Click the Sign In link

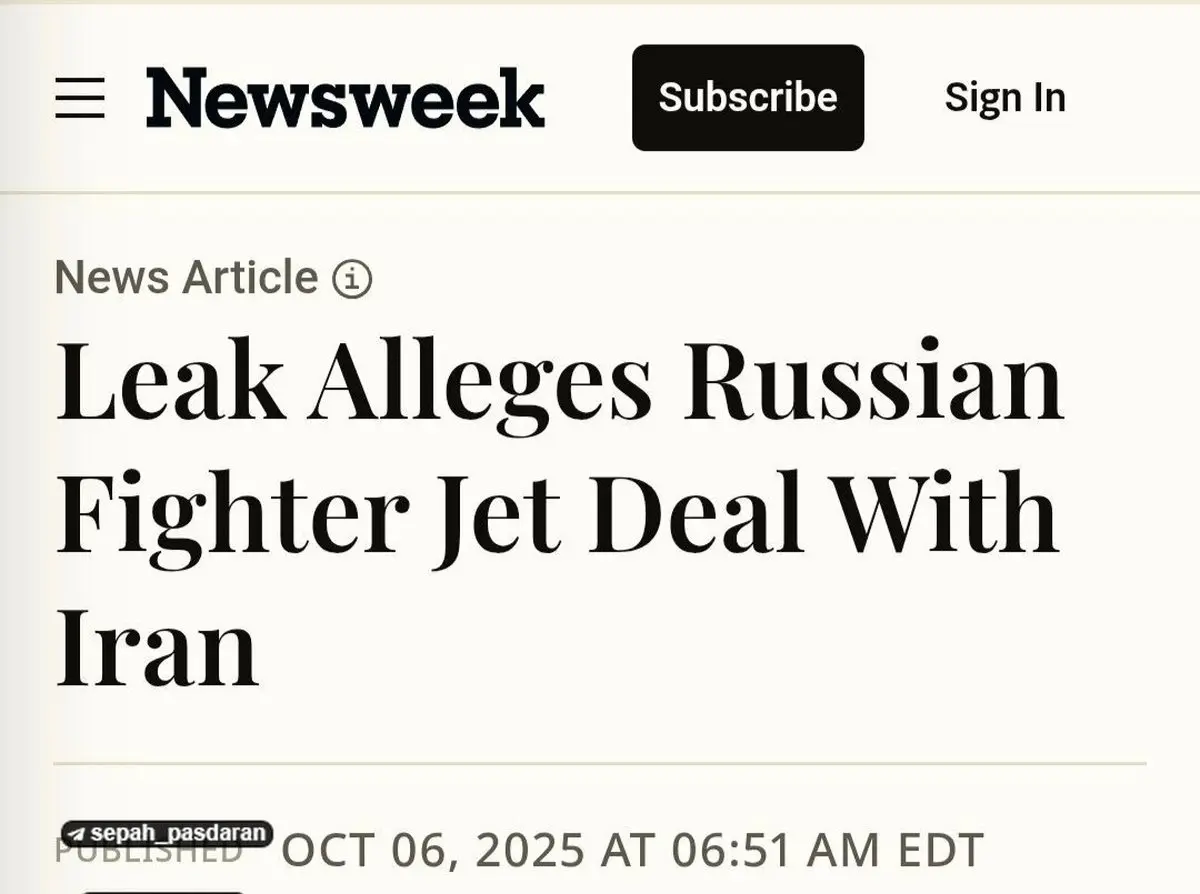tap(1004, 98)
